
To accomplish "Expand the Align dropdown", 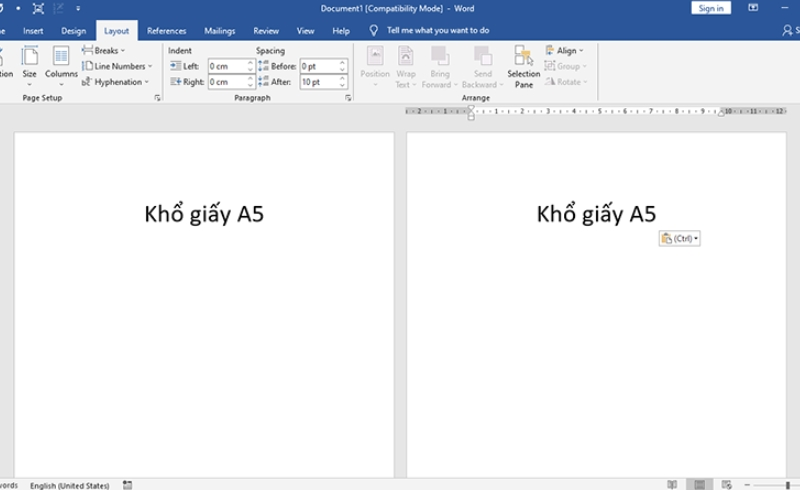I will (x=565, y=50).
